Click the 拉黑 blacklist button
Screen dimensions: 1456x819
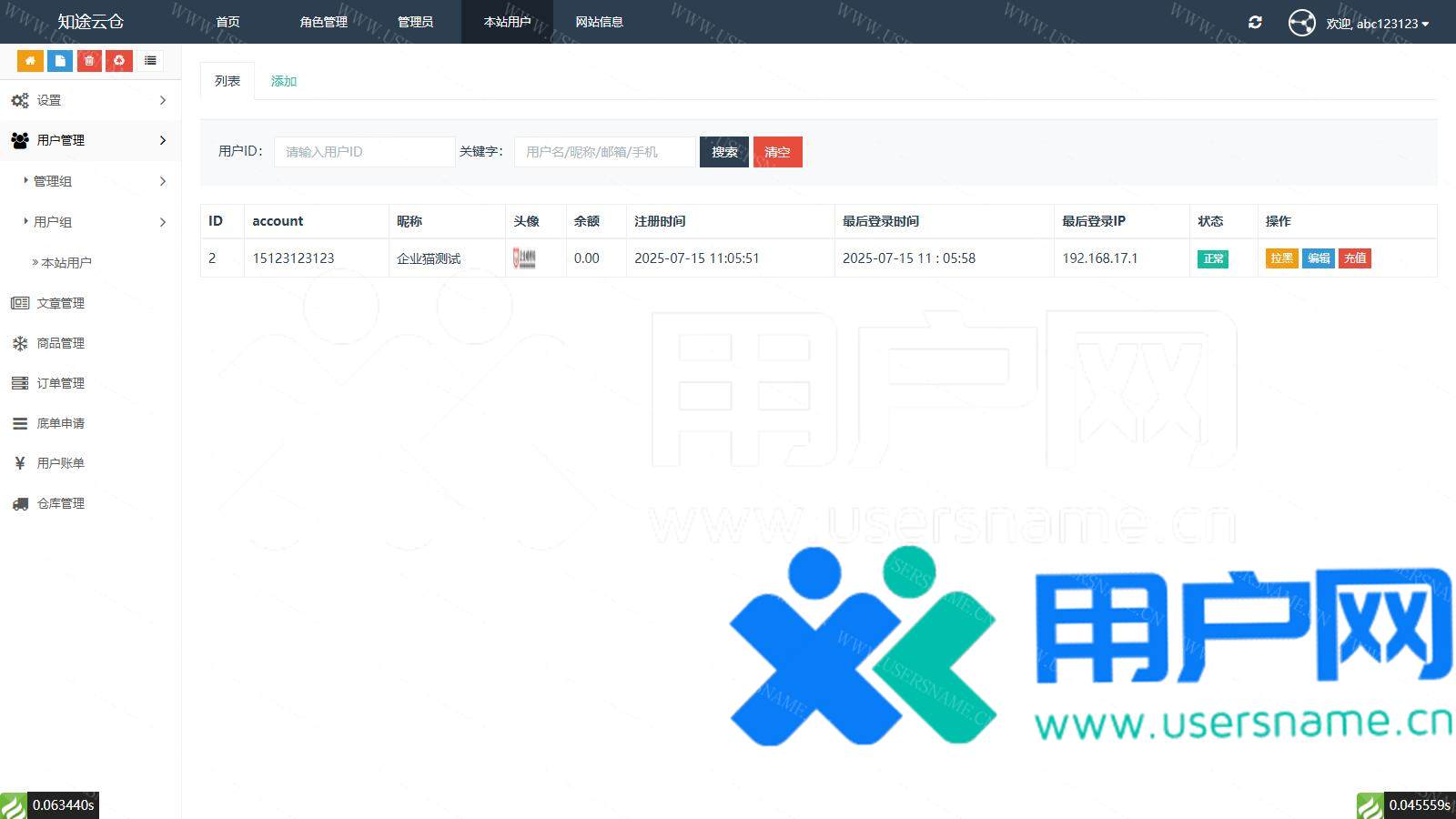click(x=1281, y=258)
